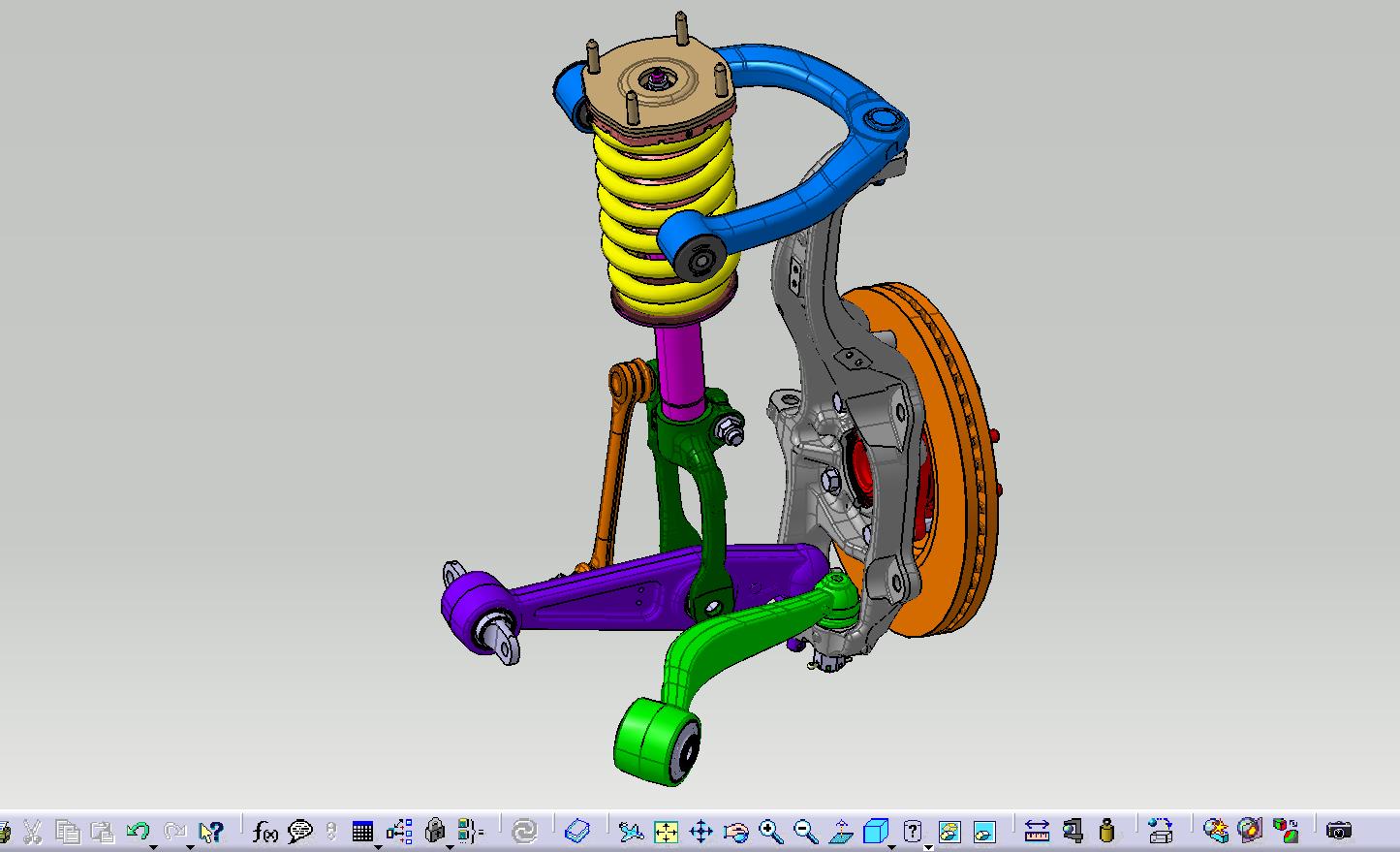
Task: Activate the What's This help cursor
Action: click(x=210, y=831)
